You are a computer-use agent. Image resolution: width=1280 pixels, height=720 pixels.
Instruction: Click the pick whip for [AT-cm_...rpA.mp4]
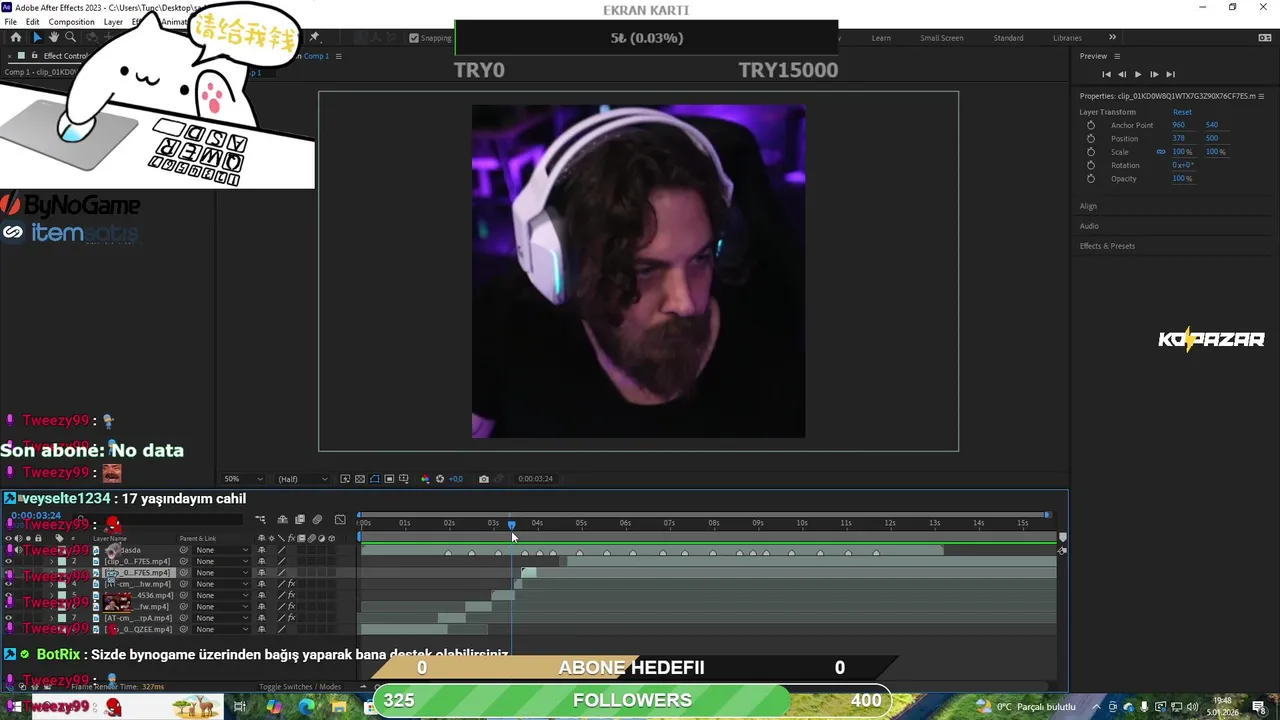click(183, 618)
